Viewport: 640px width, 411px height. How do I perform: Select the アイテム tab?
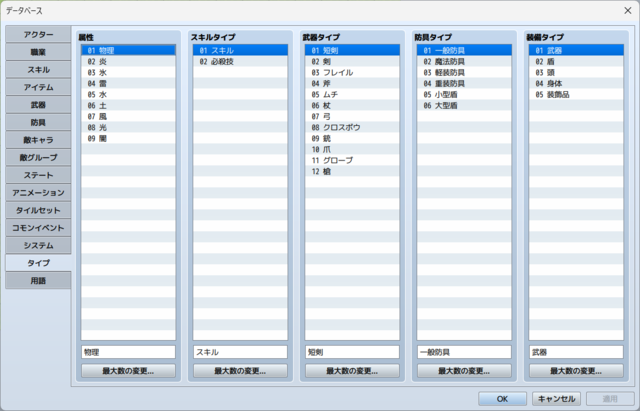[x=38, y=87]
